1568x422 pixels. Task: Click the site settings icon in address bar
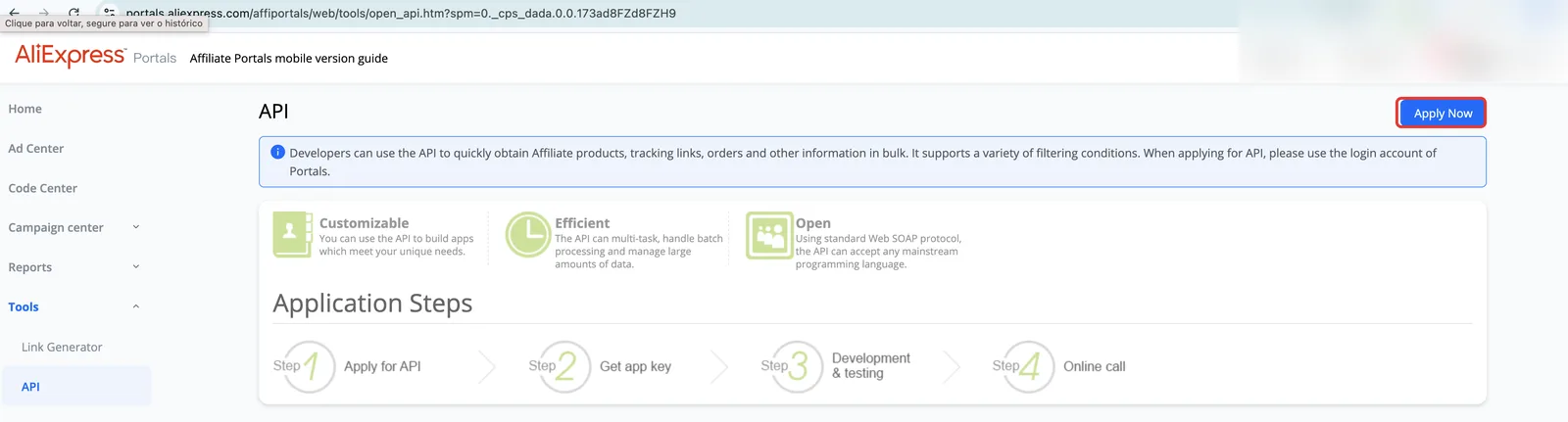[x=110, y=13]
